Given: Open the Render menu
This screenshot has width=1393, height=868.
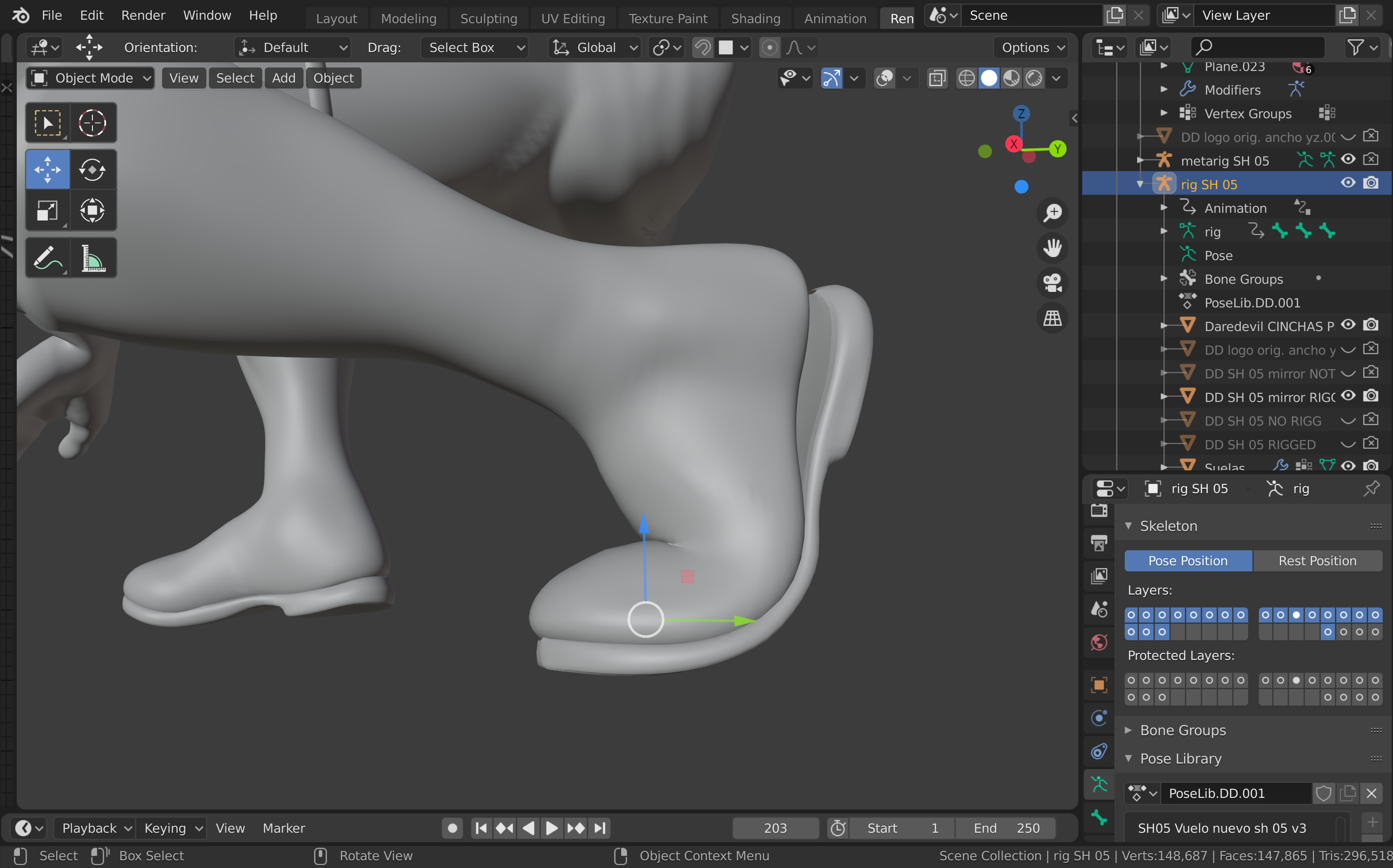Looking at the screenshot, I should pos(143,15).
